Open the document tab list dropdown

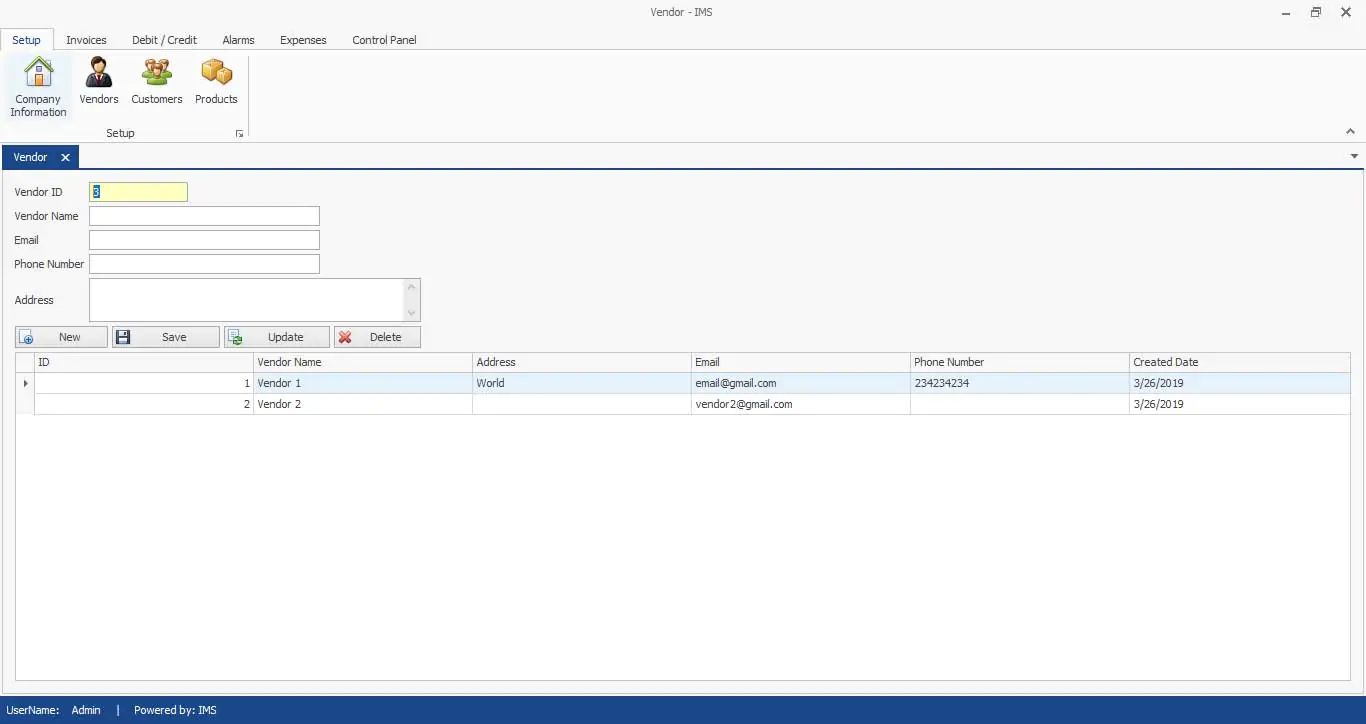pos(1354,157)
